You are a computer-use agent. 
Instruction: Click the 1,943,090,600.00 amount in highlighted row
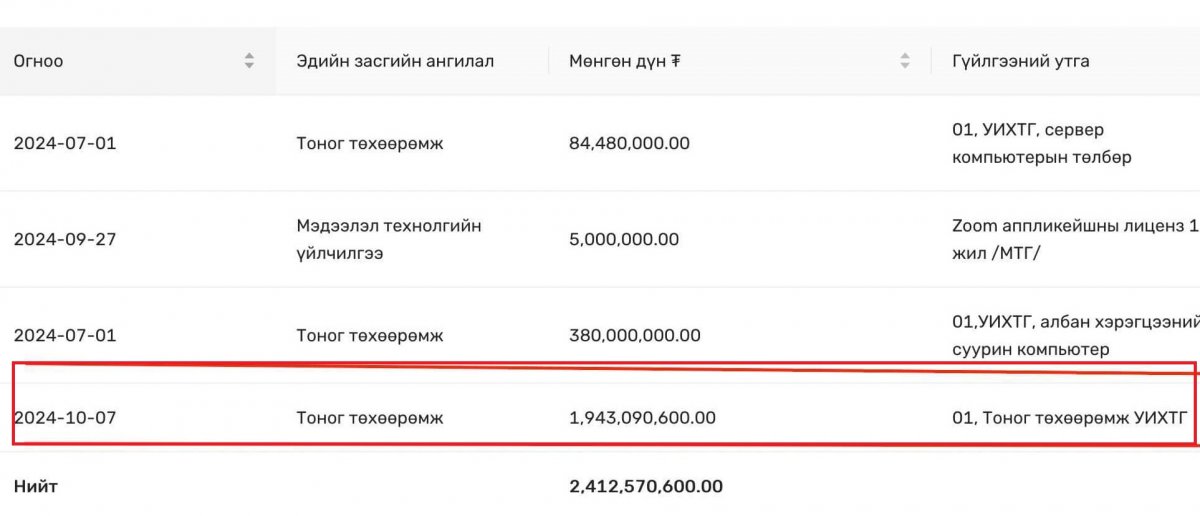(642, 417)
